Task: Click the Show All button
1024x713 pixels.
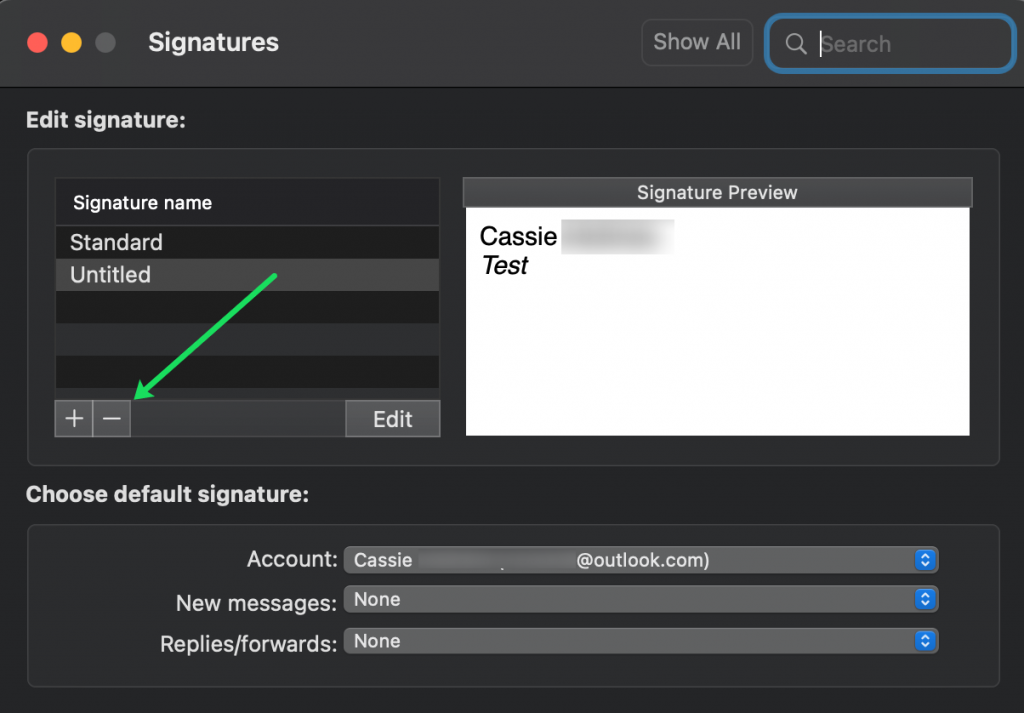Action: pyautogui.click(x=697, y=42)
